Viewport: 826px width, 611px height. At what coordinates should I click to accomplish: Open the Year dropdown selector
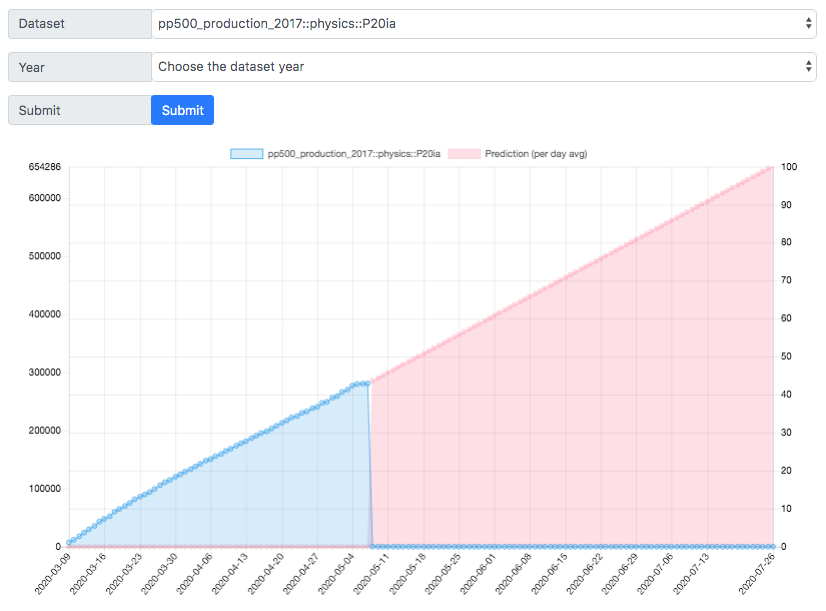point(484,67)
